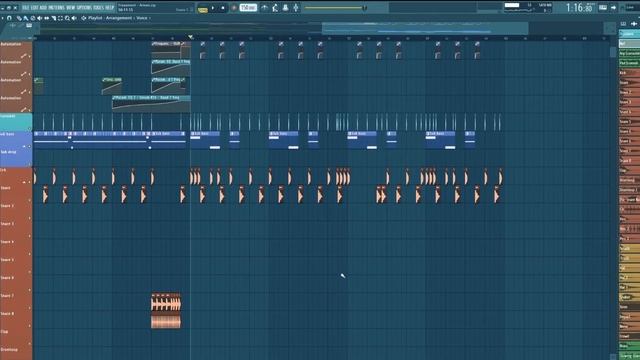Click the Arrangement breadcrumb in playlist title
Viewport: 640px width, 360px height.
(x=119, y=18)
